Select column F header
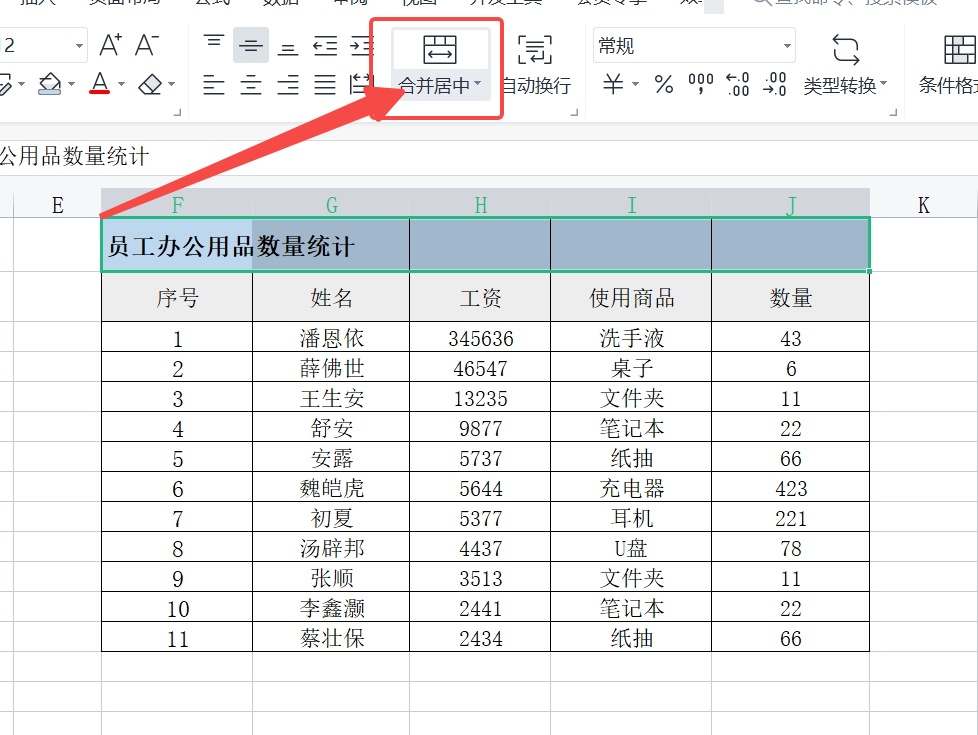The image size is (978, 735). click(177, 205)
